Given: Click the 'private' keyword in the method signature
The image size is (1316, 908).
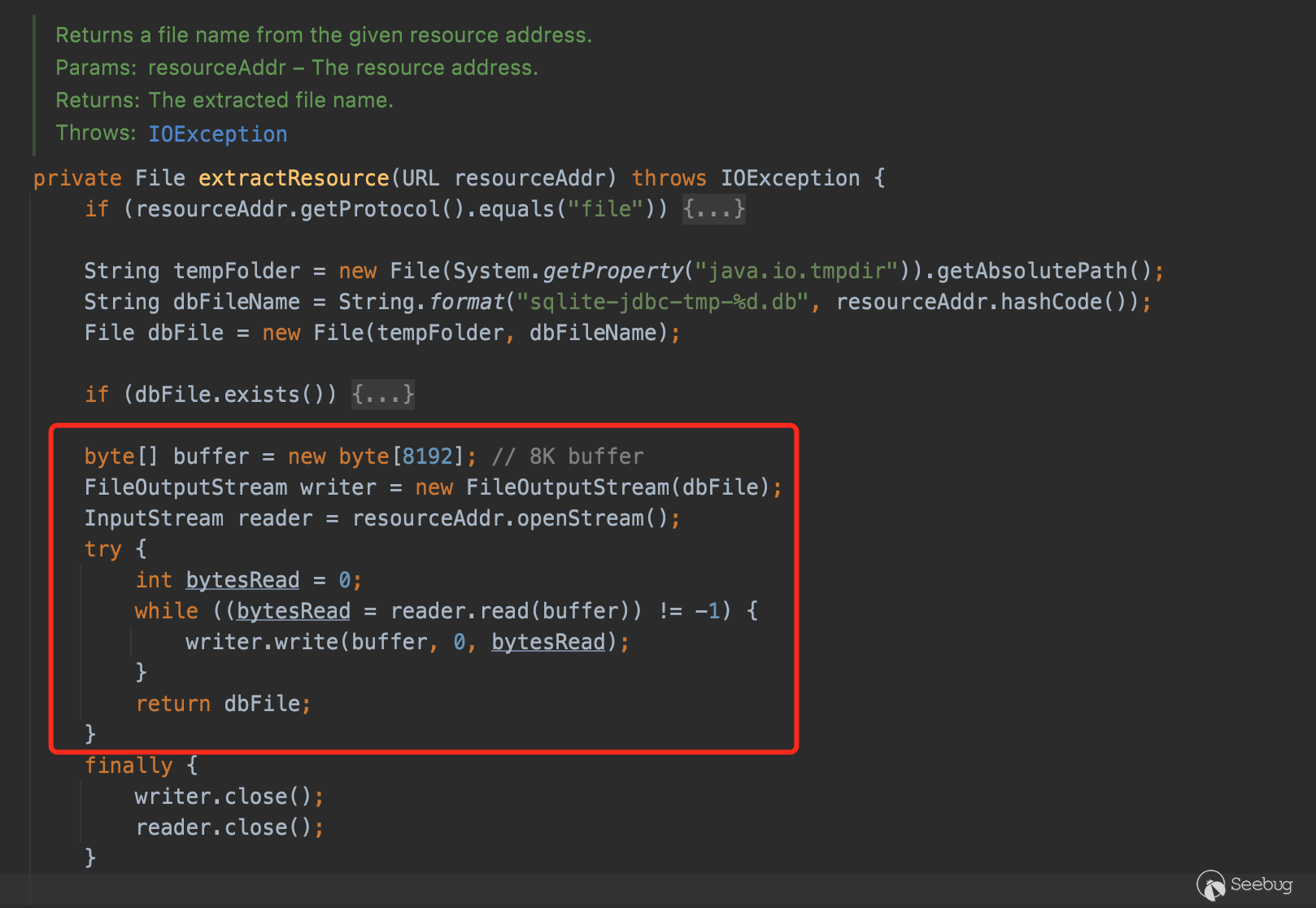Looking at the screenshot, I should click(77, 178).
